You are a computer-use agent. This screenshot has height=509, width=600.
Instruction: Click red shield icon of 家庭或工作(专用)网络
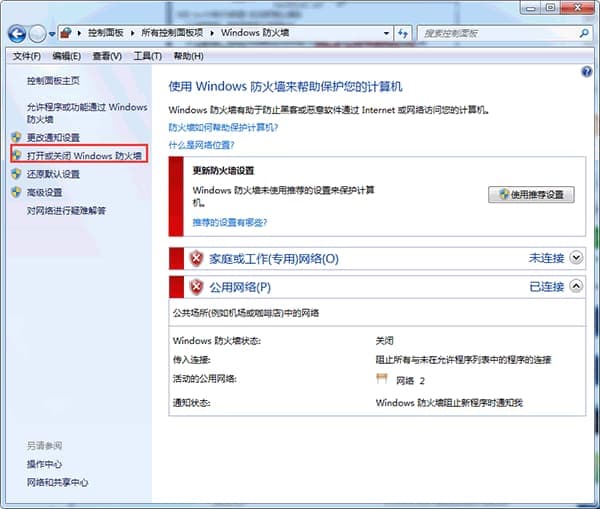point(196,258)
